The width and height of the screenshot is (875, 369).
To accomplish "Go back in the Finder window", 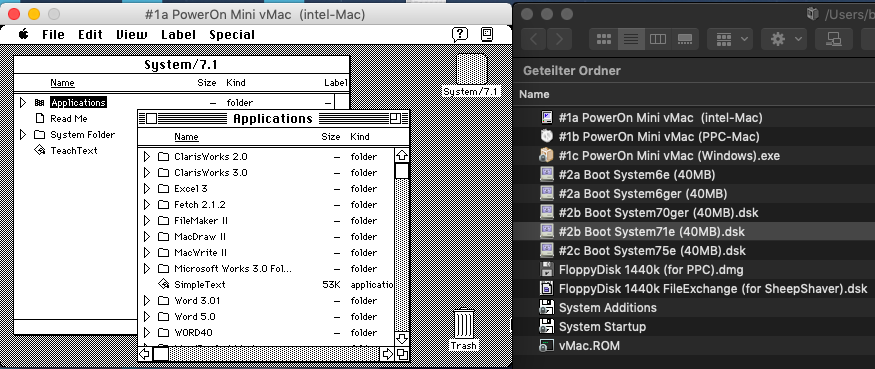I will 534,39.
